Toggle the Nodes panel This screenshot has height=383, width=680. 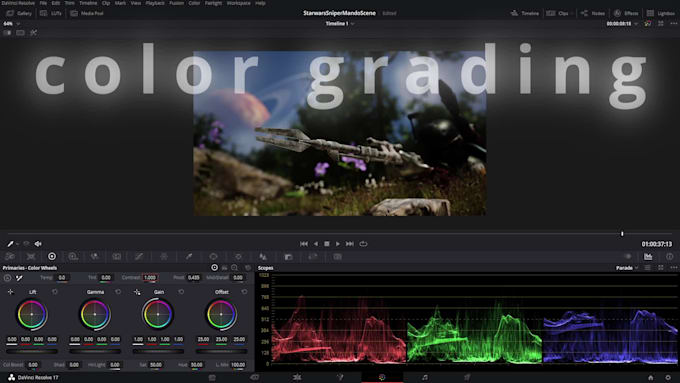coord(593,13)
